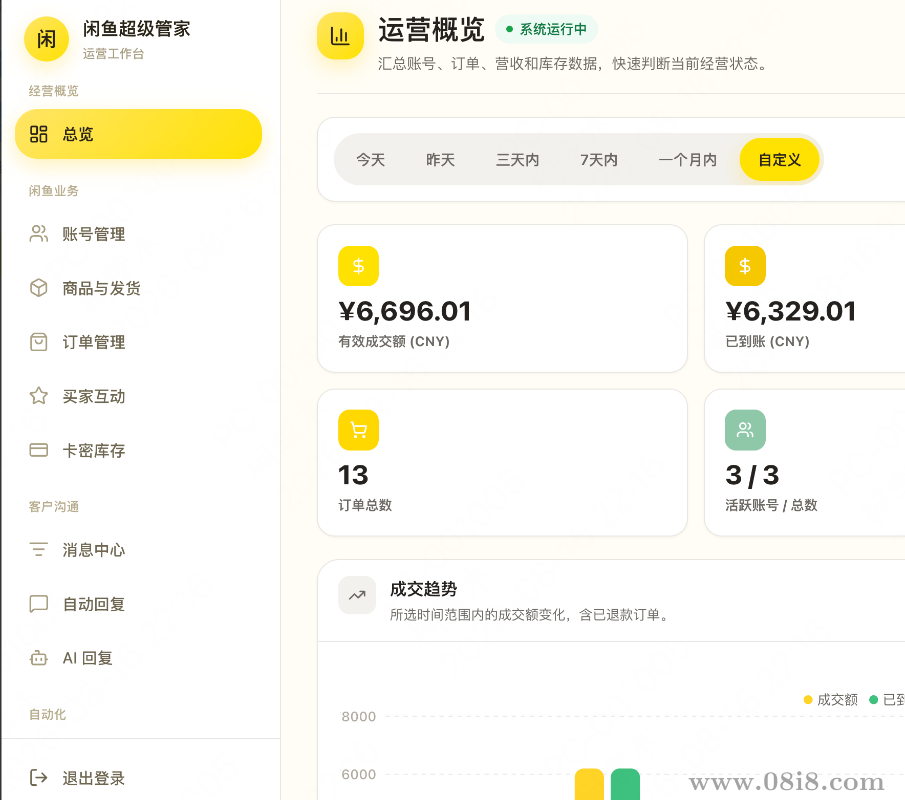The image size is (905, 800).
Task: Click the AI 回复 robot icon
Action: tap(39, 657)
